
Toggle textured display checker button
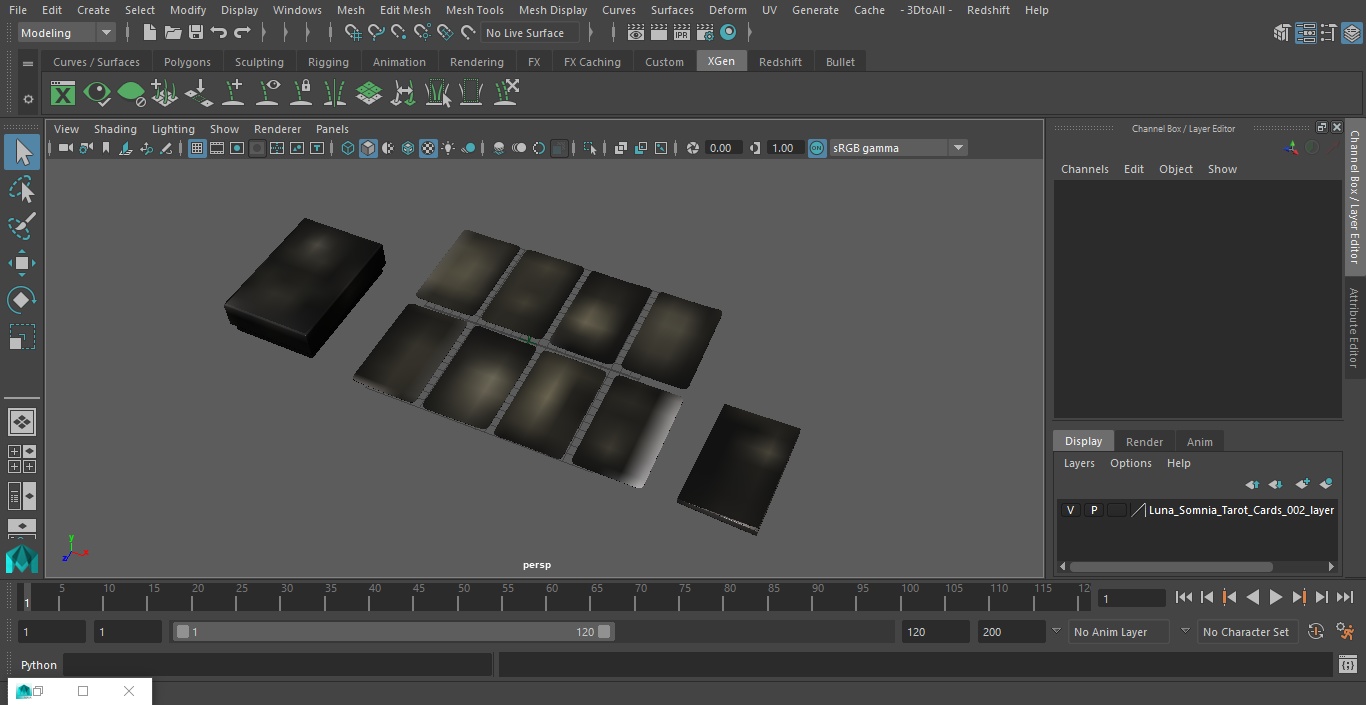(x=428, y=148)
